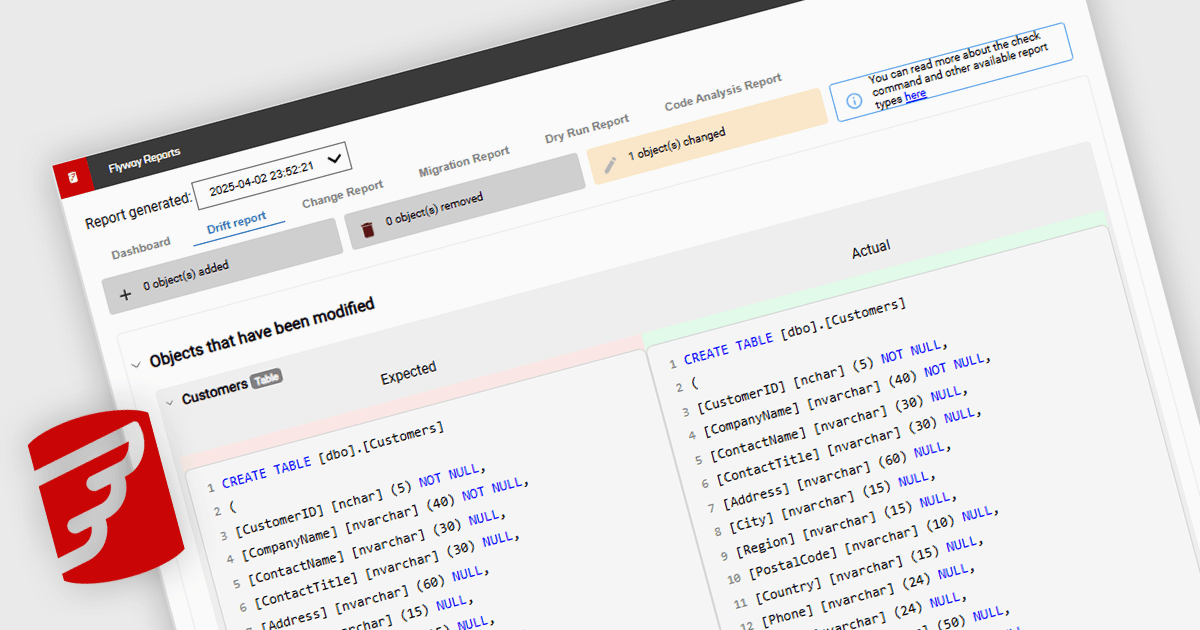
Task: Click the pencil icon on objects changed card
Action: pyautogui.click(x=610, y=164)
